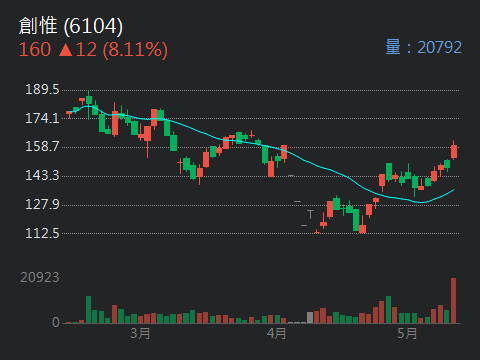Image resolution: width=480 pixels, height=360 pixels.
Task: Click the 127.9 price axis label
Action: coord(42,204)
